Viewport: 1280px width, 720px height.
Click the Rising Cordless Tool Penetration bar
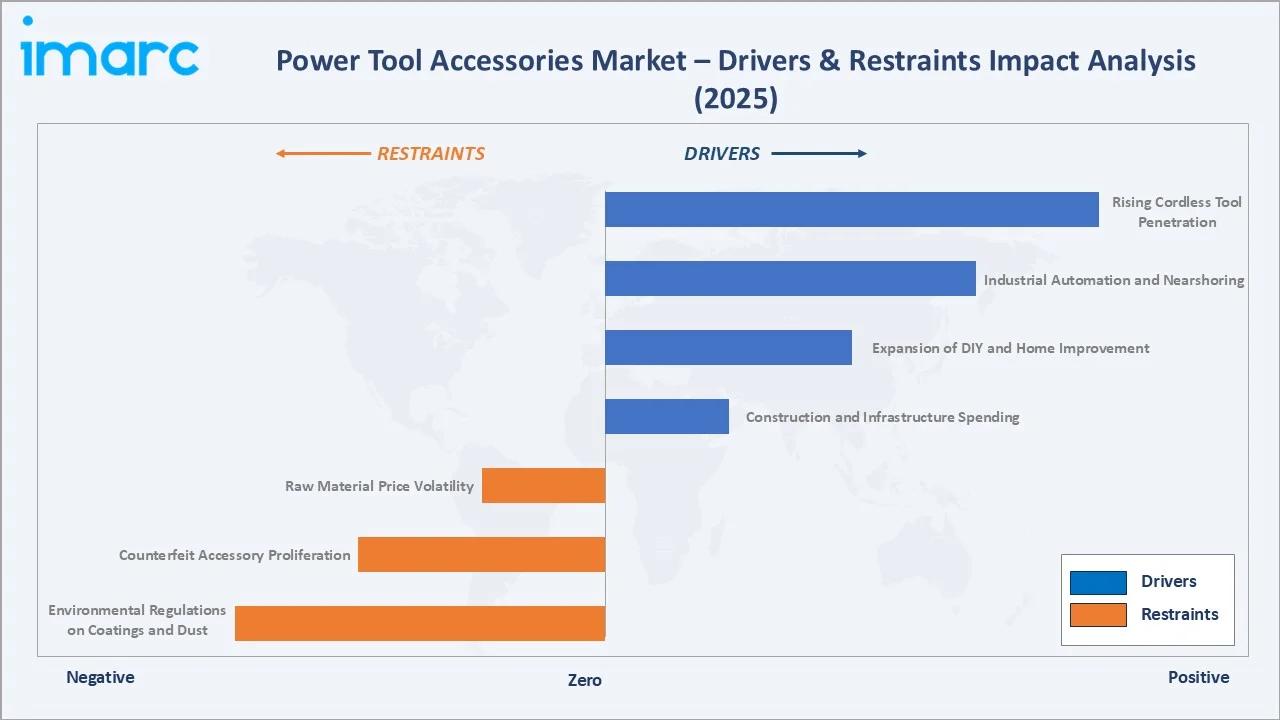[x=852, y=210]
